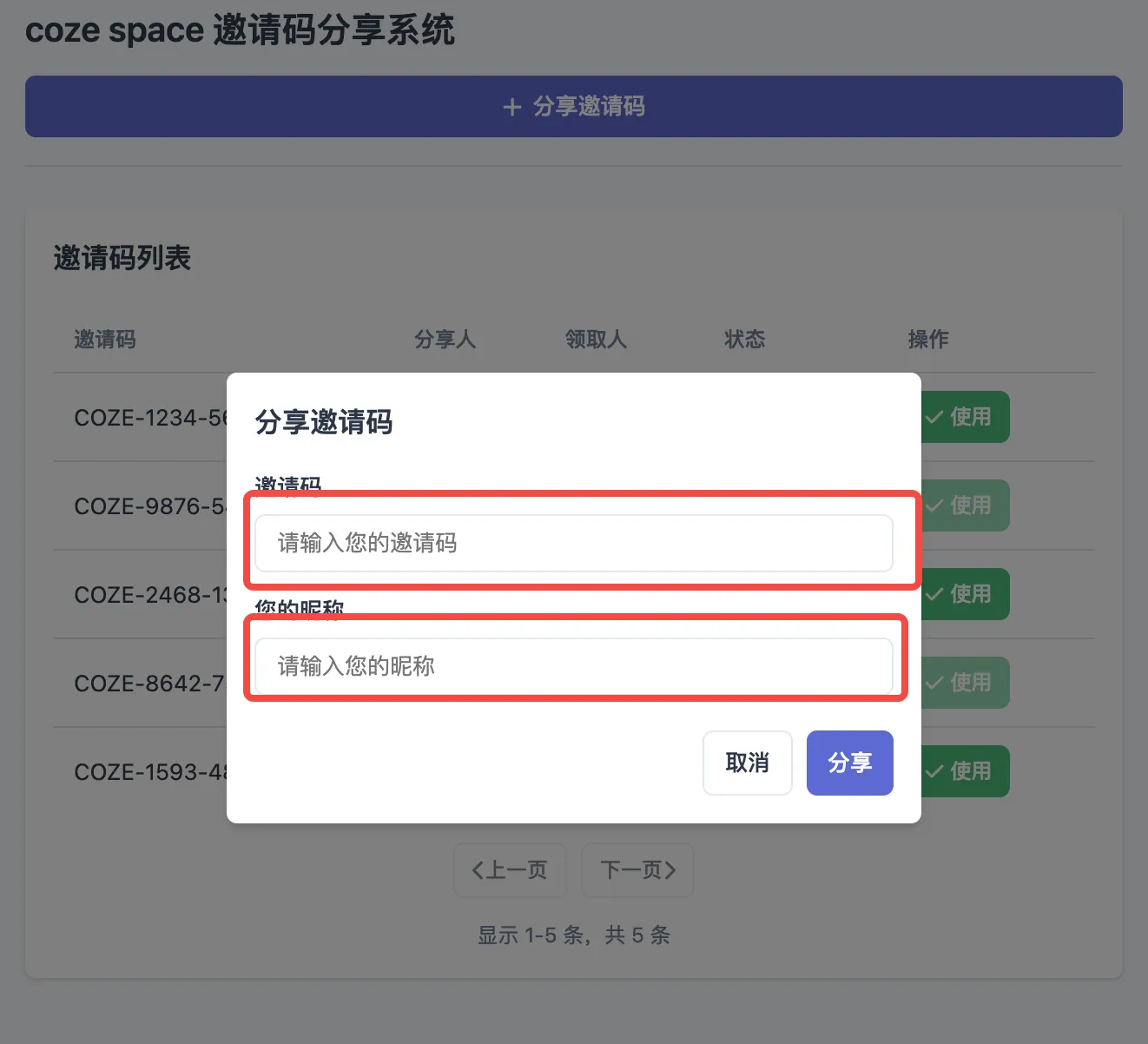
Task: Click the 邀请码 column header
Action: coord(105,339)
